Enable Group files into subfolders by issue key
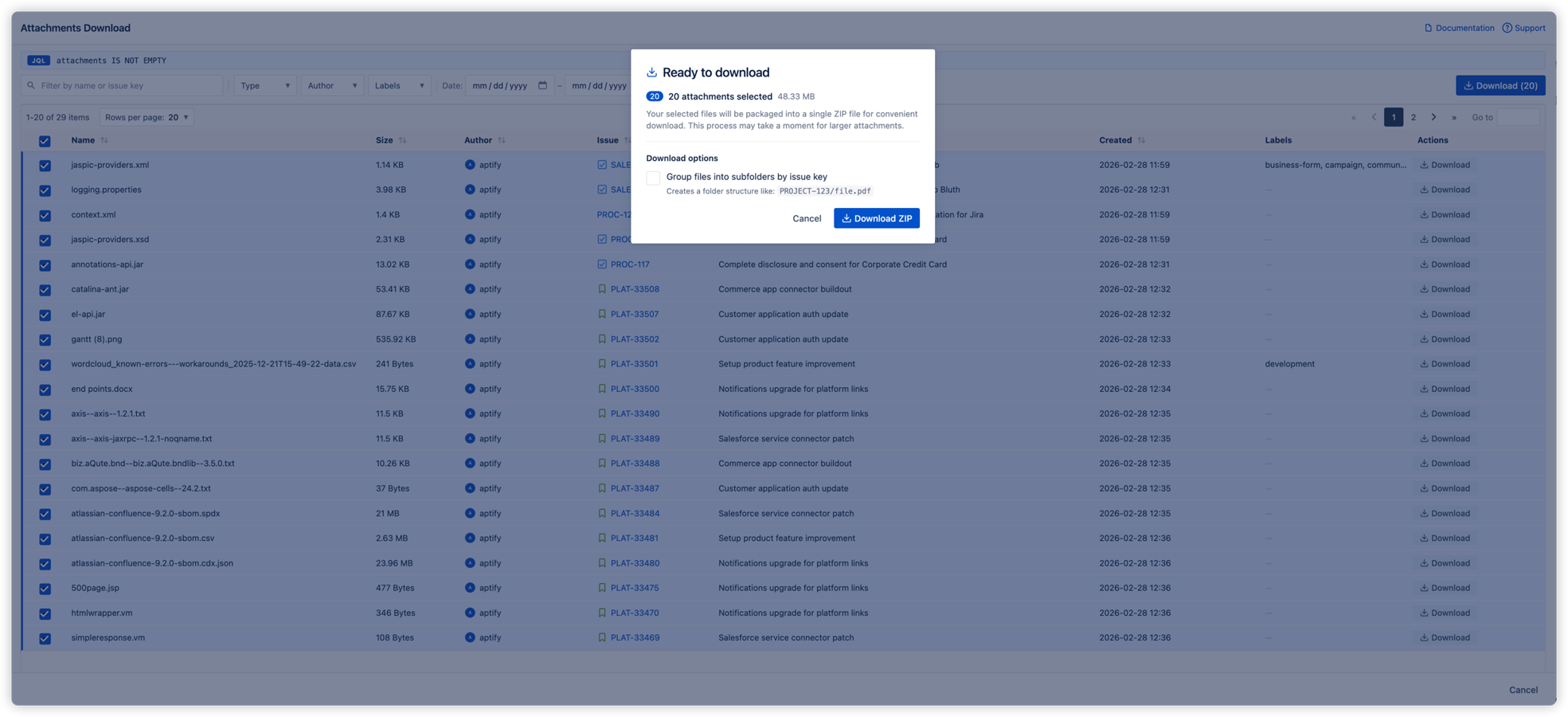Screen dimensions: 1568x717 (653, 178)
